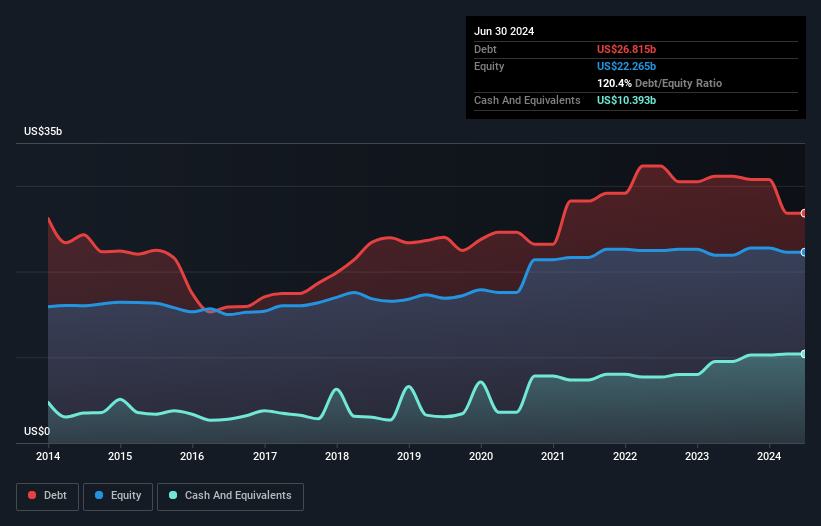Click the 2018 x-axis label
The image size is (821, 526).
(x=337, y=457)
